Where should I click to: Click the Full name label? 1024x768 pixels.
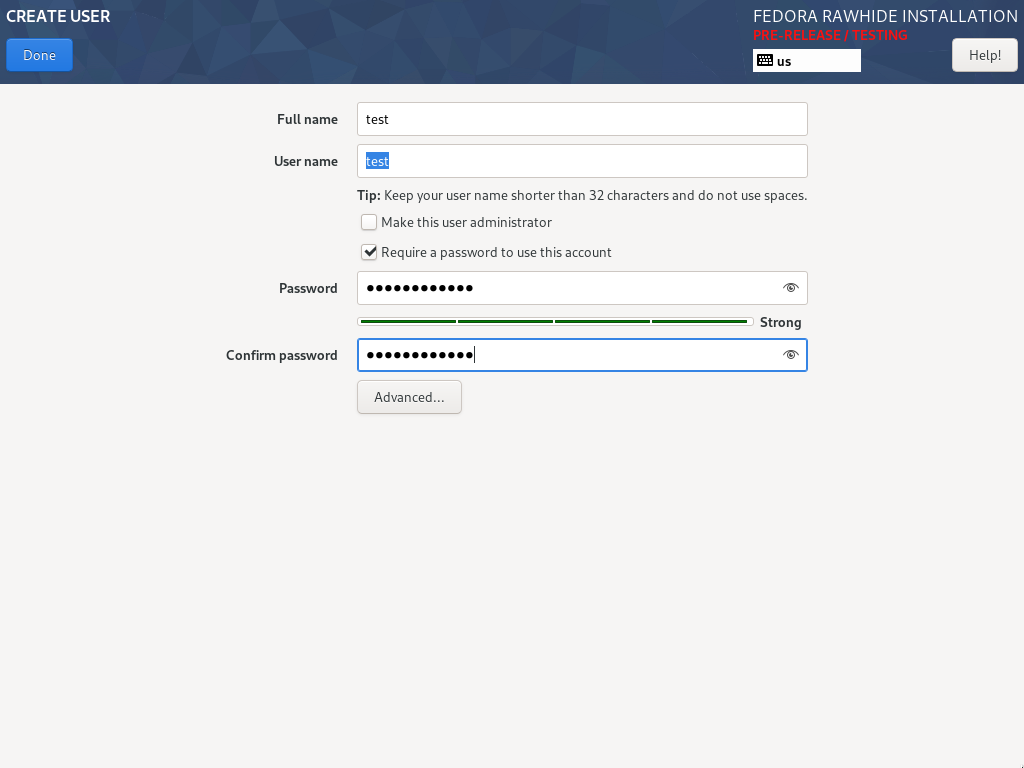307,119
